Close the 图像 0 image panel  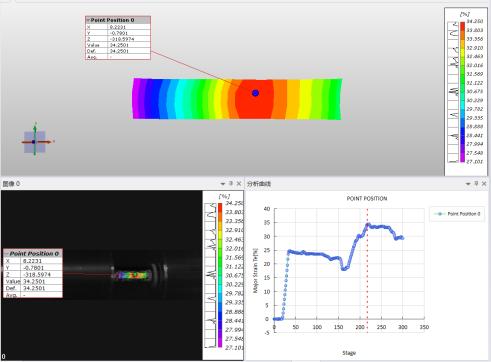click(239, 183)
